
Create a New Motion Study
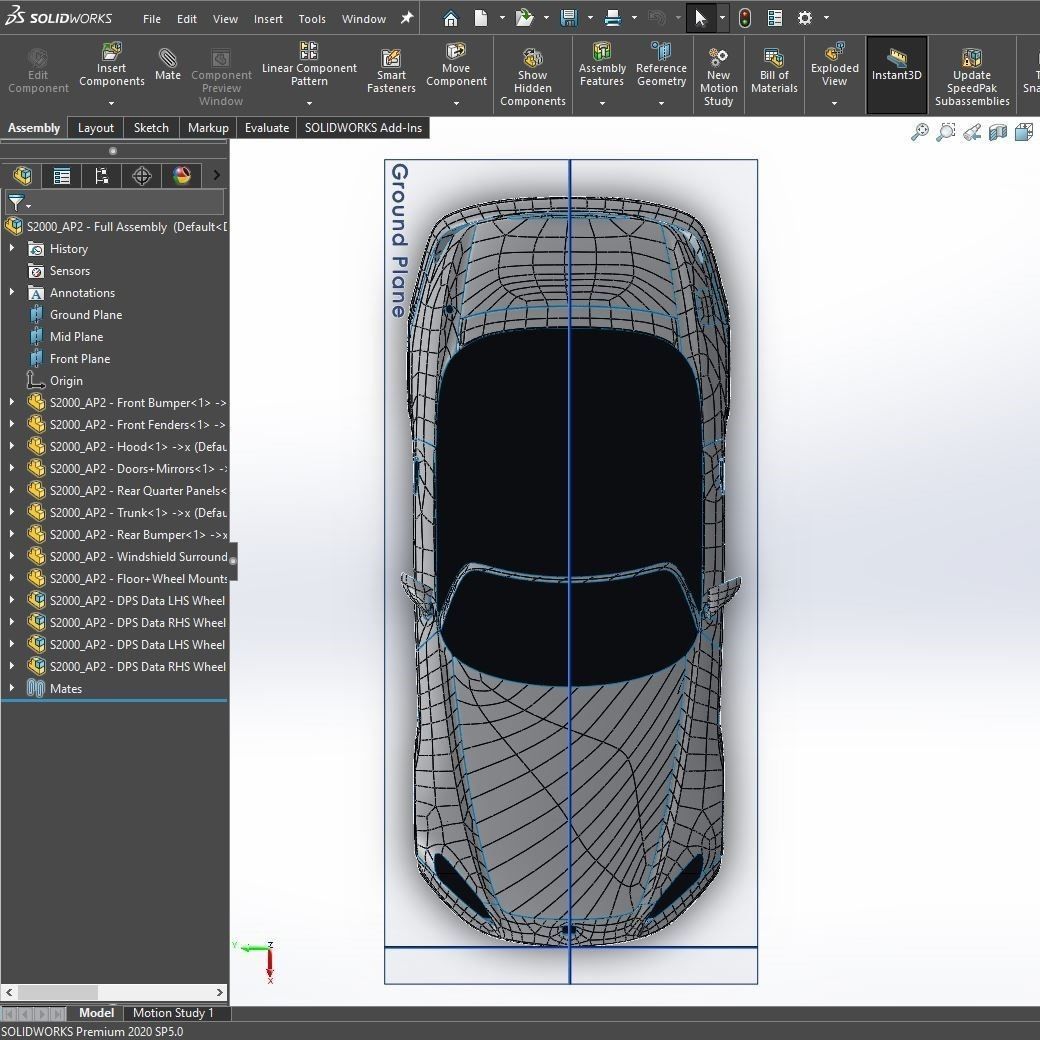coord(718,78)
